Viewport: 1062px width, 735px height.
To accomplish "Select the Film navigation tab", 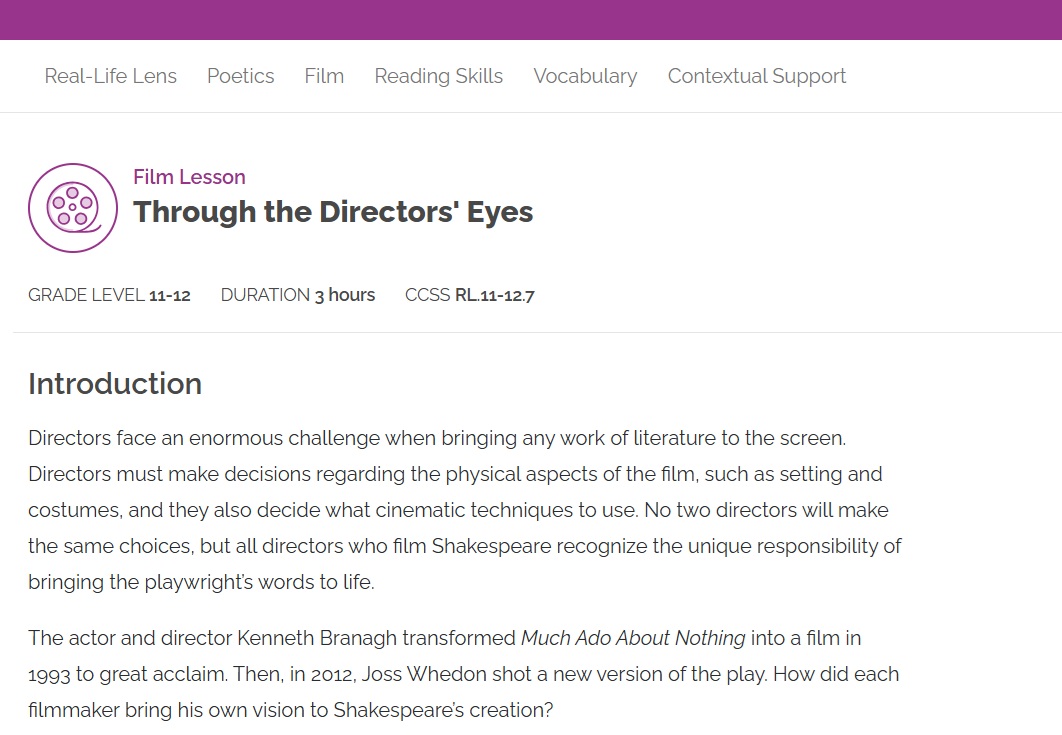I will [324, 76].
